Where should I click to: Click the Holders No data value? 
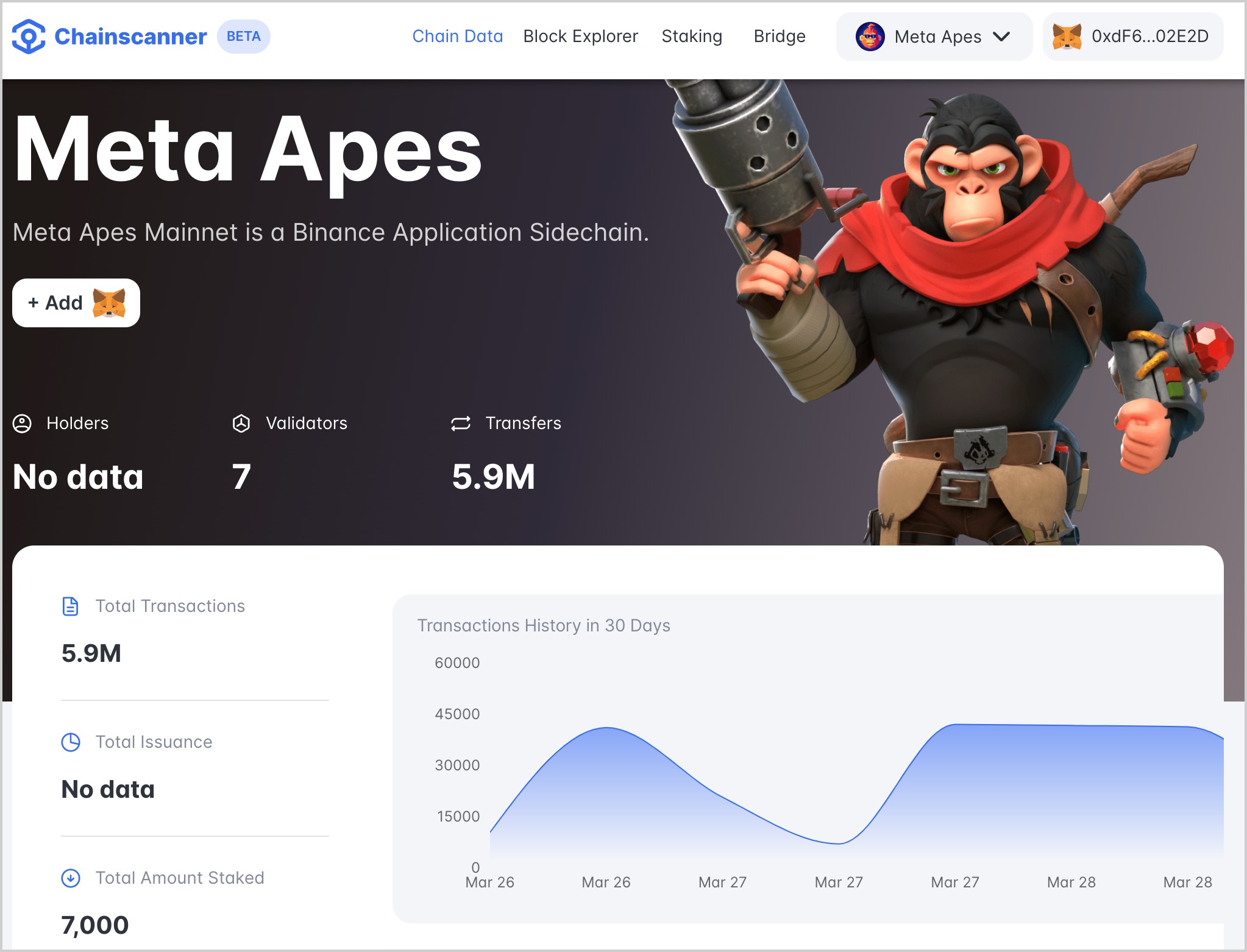pos(78,477)
